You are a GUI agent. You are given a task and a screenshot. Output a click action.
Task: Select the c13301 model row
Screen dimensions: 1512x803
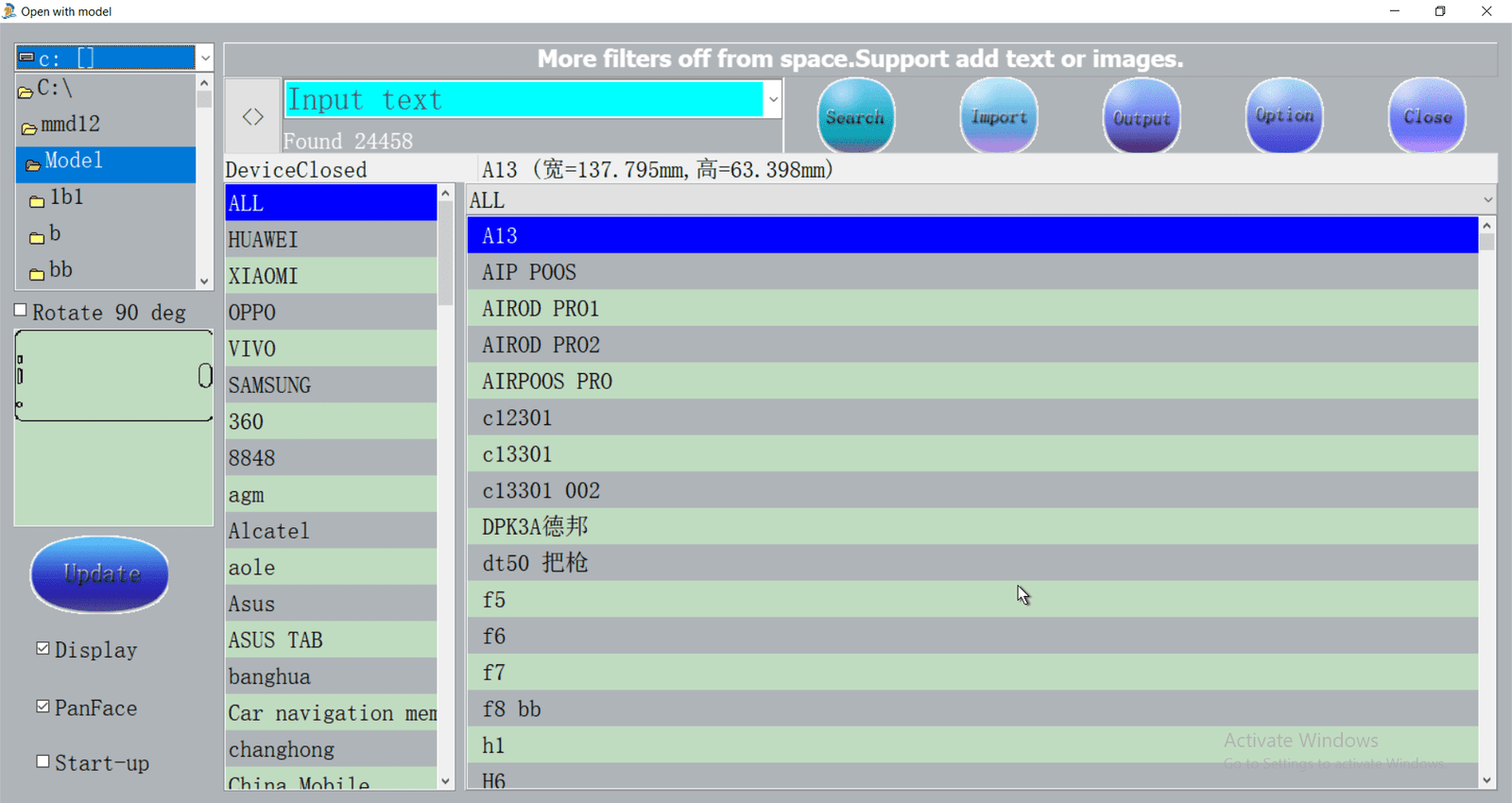[x=972, y=453]
